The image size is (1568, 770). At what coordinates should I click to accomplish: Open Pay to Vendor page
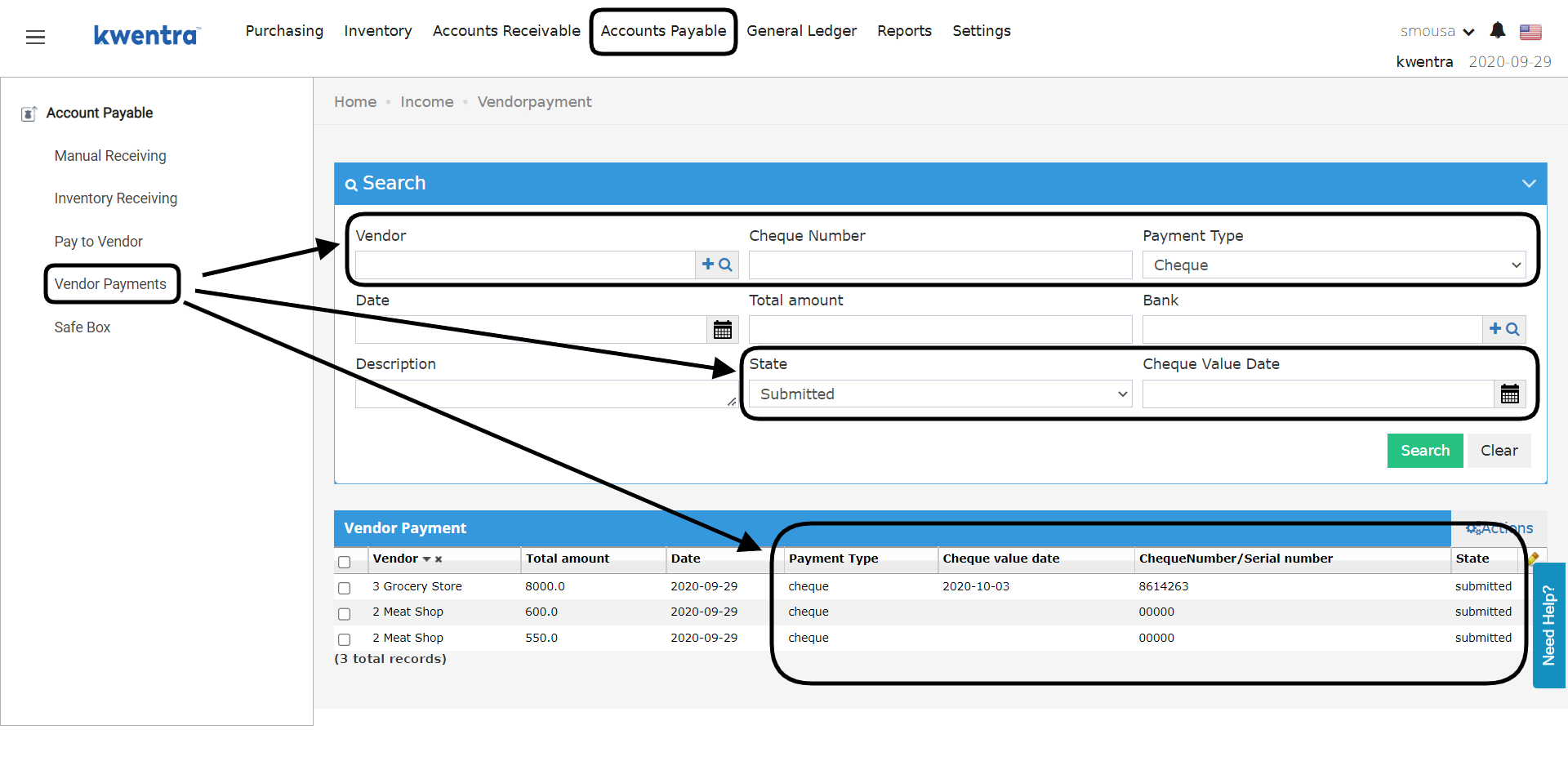(x=98, y=242)
